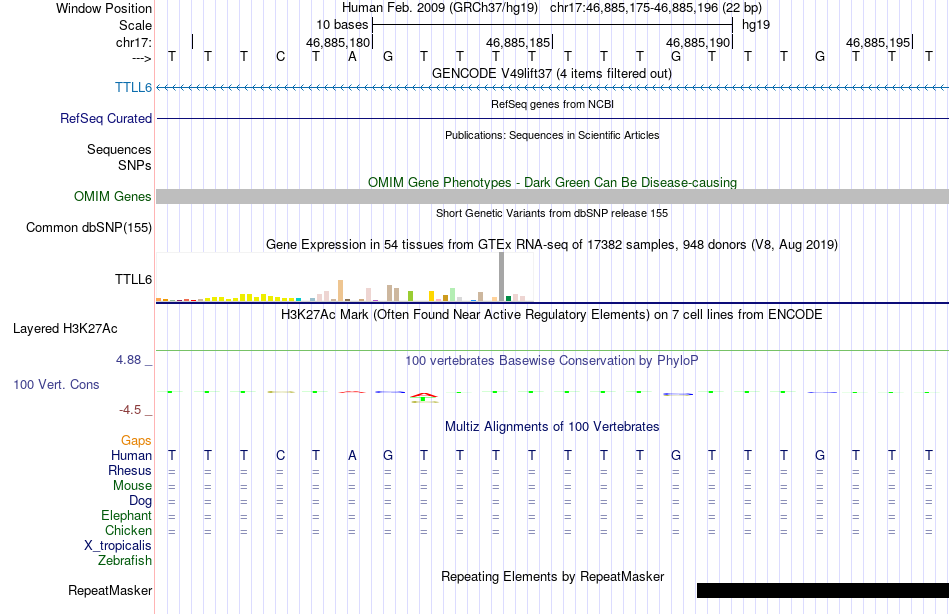Select the Elephant species row label
950x614 pixels.
(127, 516)
